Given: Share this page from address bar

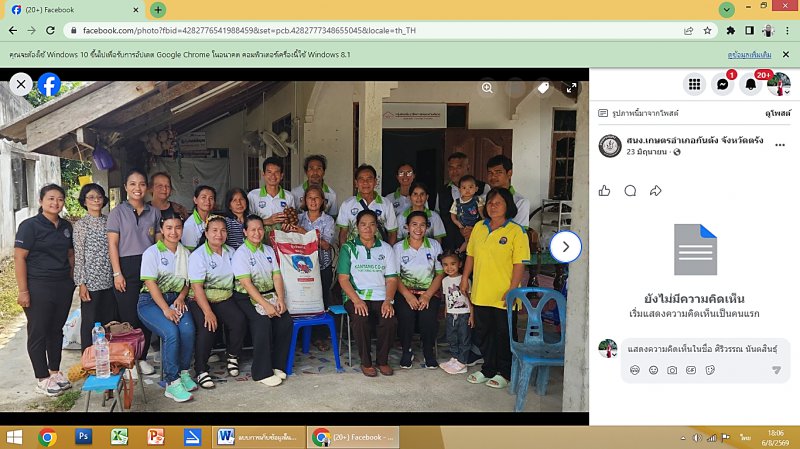Looking at the screenshot, I should coord(688,31).
